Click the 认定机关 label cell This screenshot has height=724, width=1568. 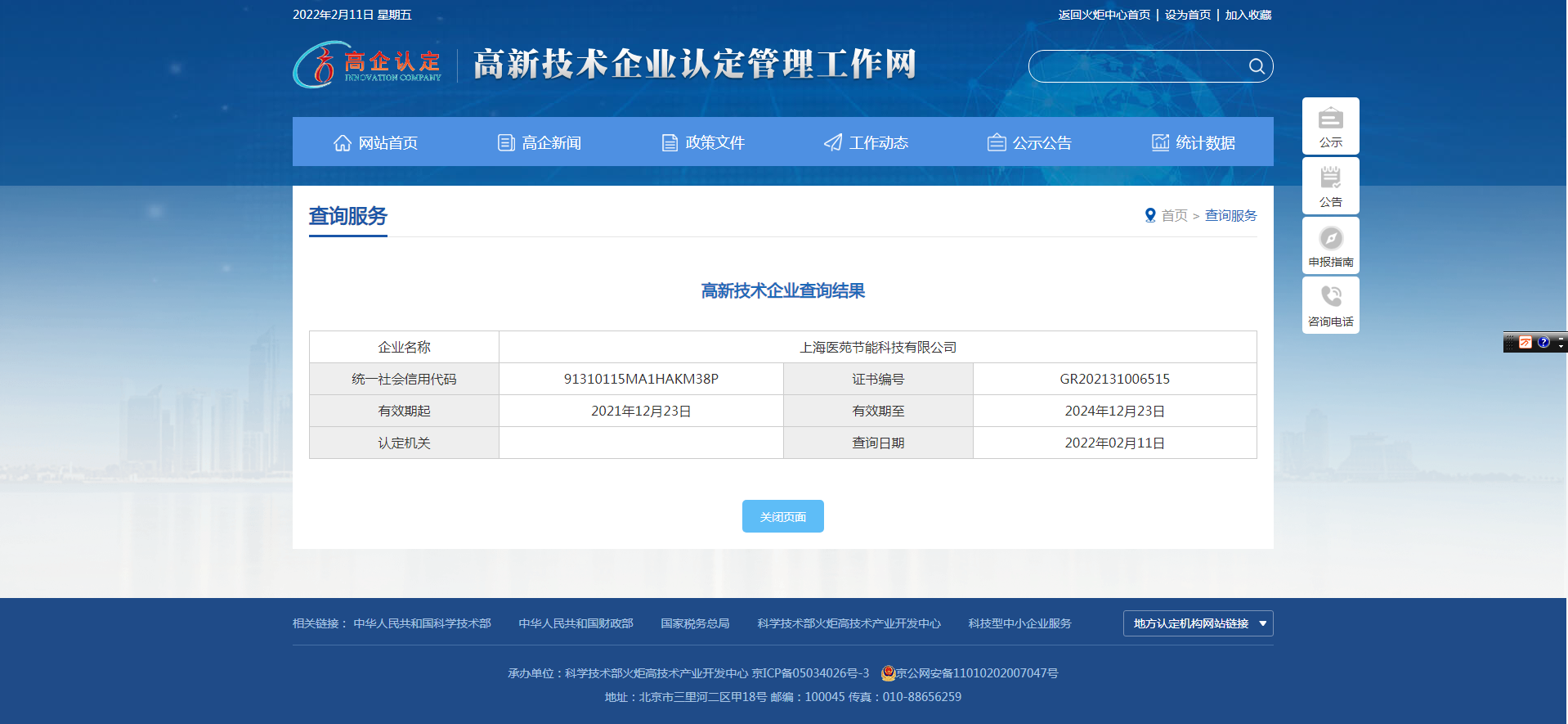pyautogui.click(x=404, y=443)
